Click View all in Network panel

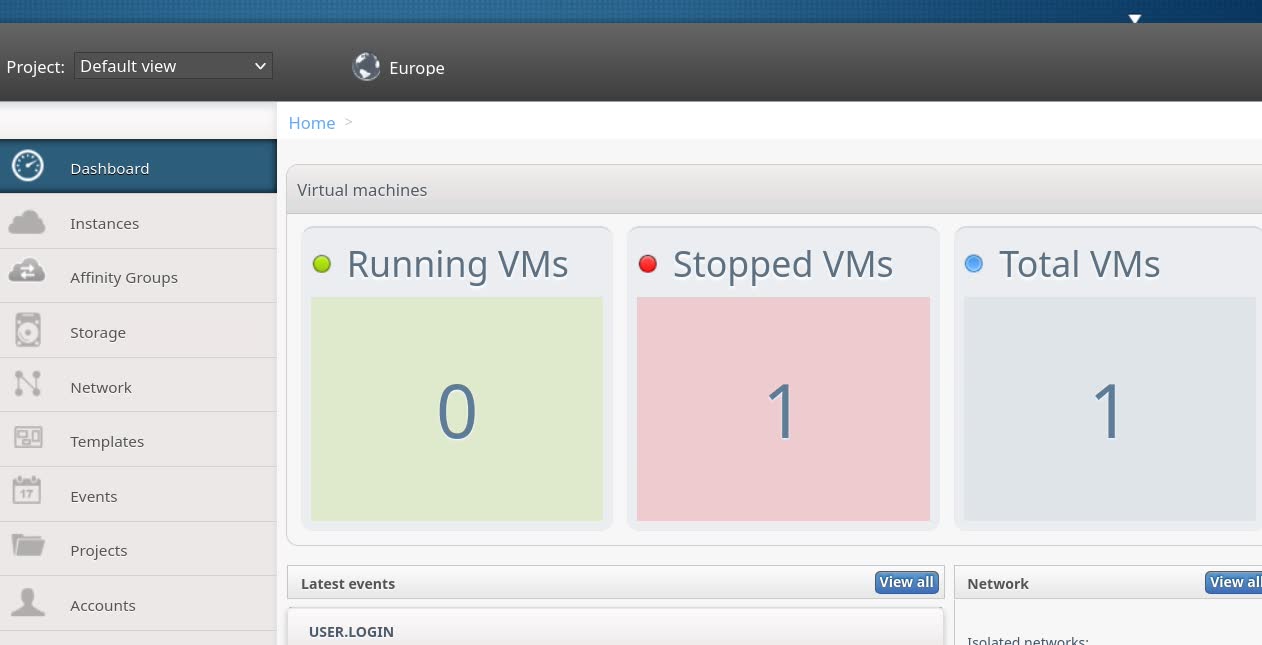1233,583
